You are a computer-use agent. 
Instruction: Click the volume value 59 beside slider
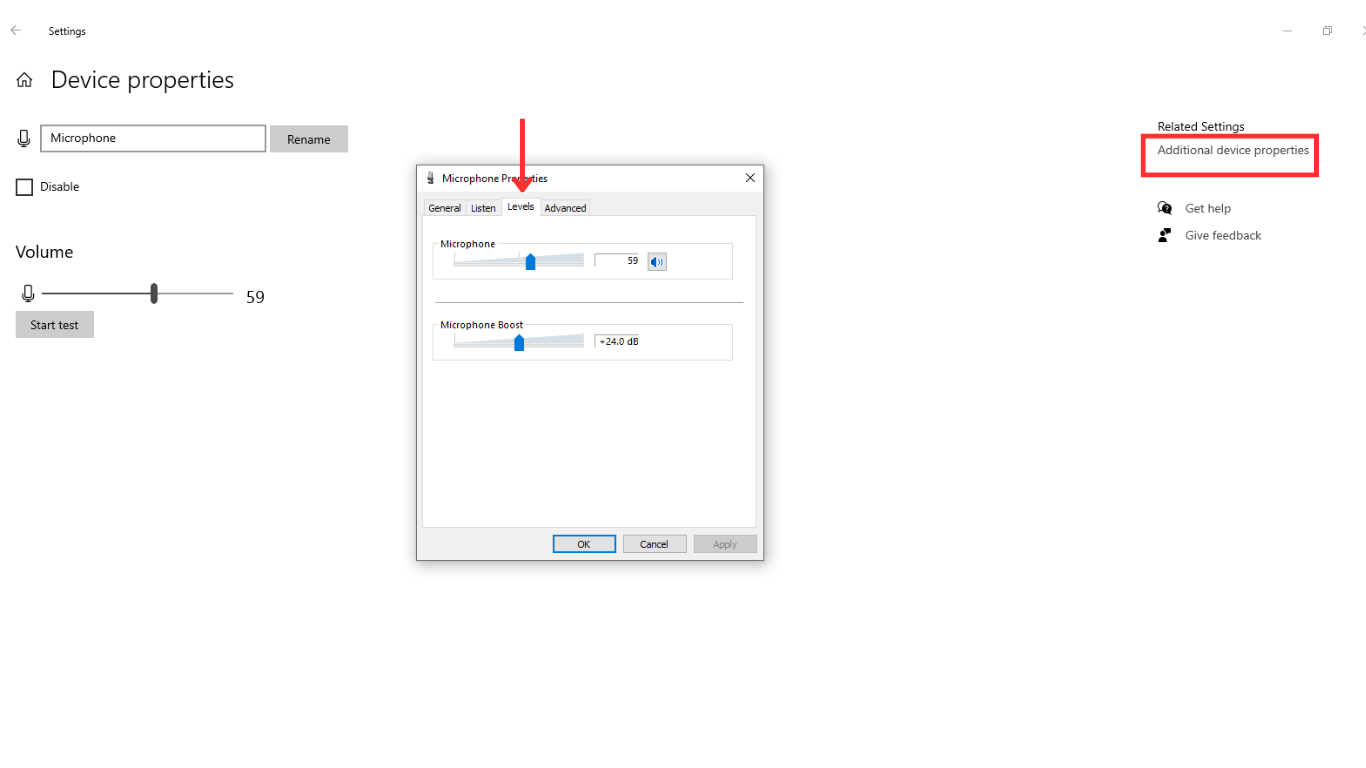click(x=255, y=297)
